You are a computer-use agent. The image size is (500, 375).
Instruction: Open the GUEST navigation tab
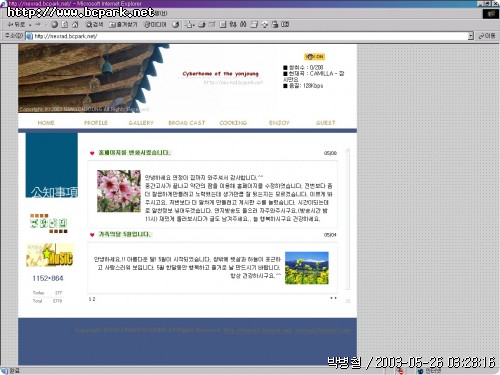(326, 123)
